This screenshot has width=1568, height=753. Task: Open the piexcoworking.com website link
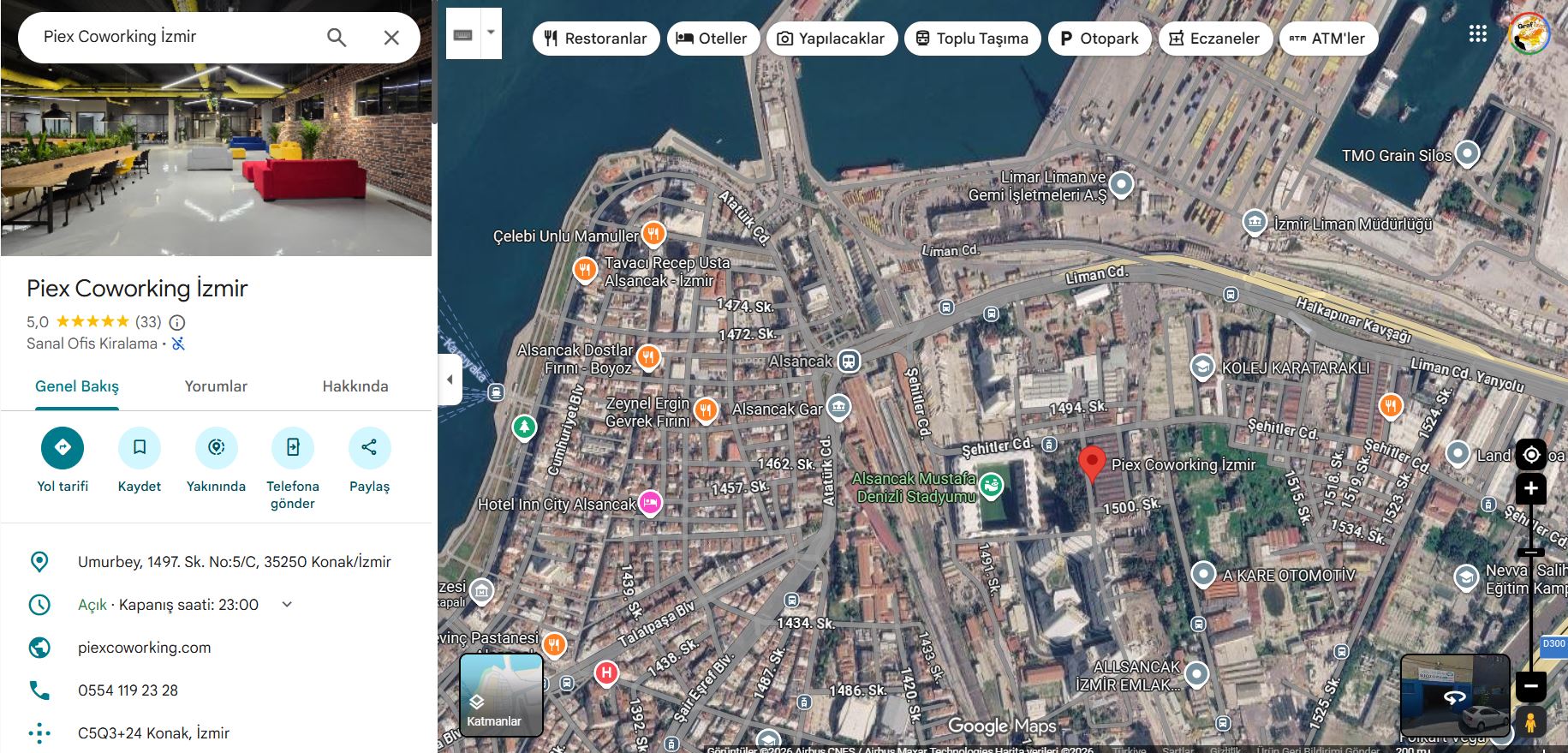(x=144, y=648)
